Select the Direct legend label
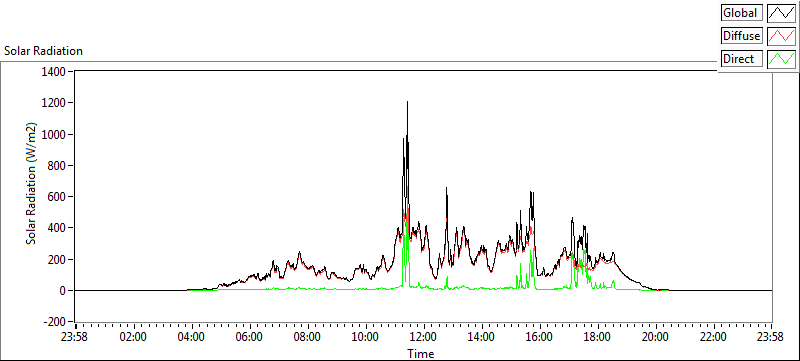800x361 pixels. (x=742, y=59)
